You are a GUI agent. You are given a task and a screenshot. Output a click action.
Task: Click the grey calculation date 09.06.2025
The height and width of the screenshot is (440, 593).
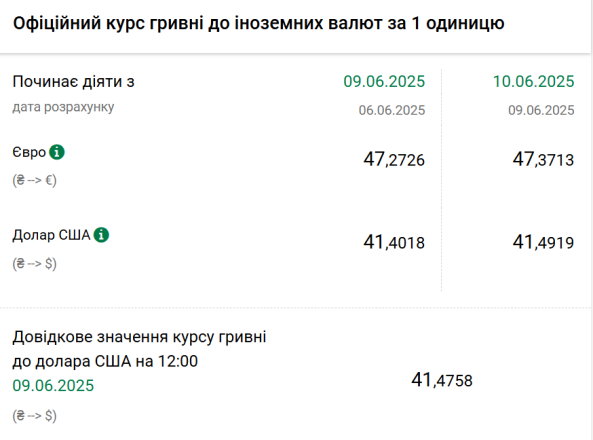tap(541, 110)
